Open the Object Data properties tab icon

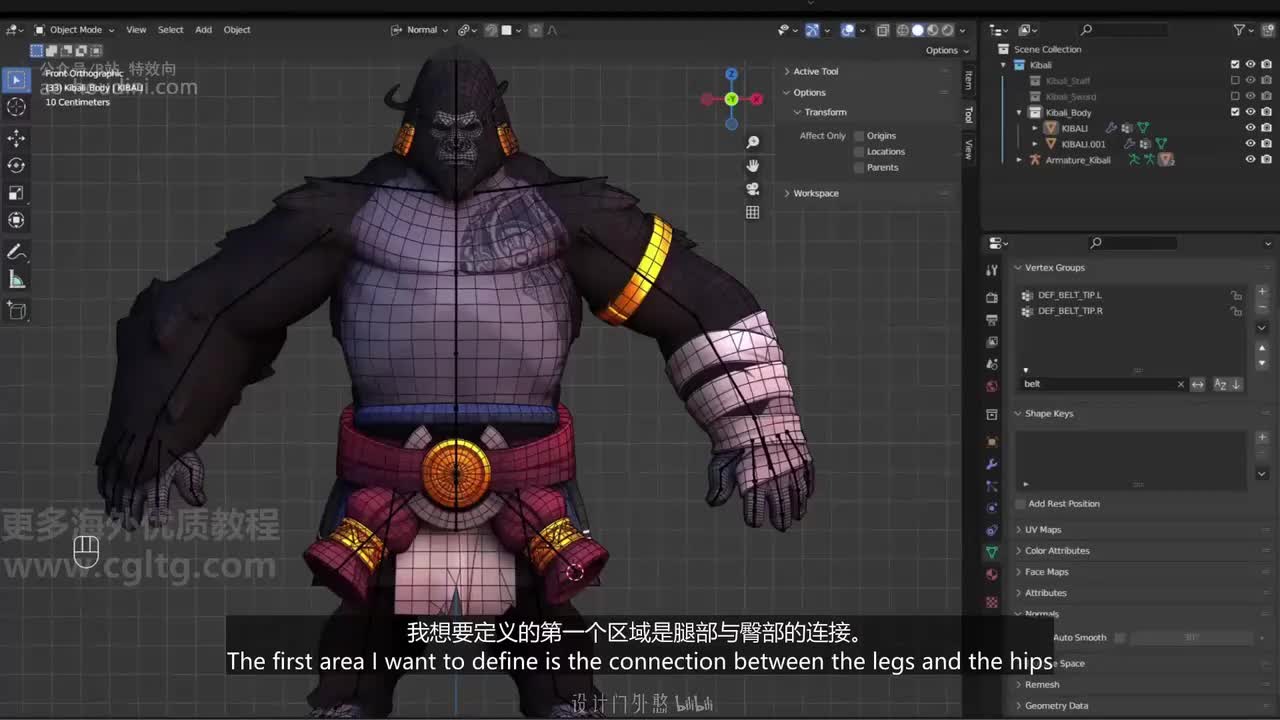pyautogui.click(x=992, y=552)
